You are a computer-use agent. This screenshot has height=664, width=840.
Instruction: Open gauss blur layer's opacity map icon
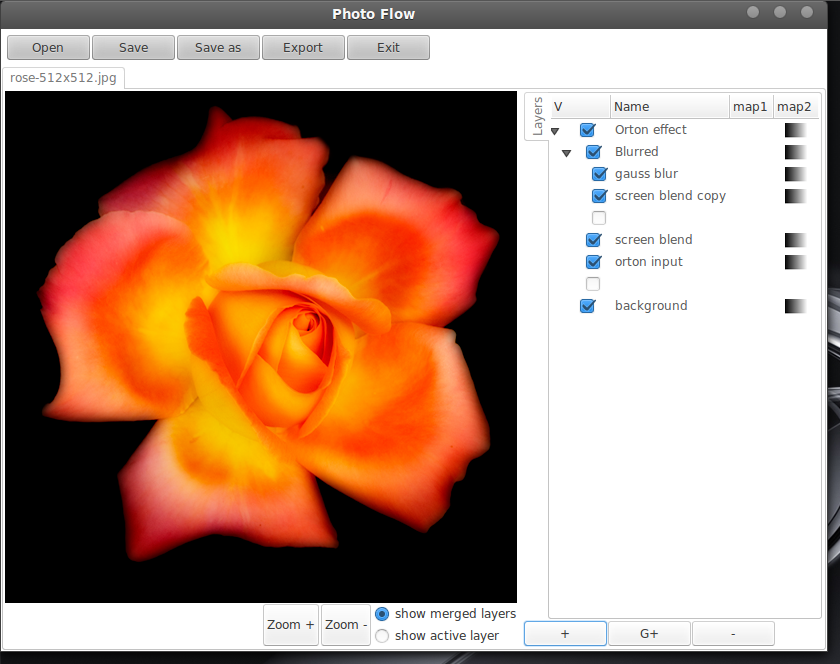(x=795, y=173)
